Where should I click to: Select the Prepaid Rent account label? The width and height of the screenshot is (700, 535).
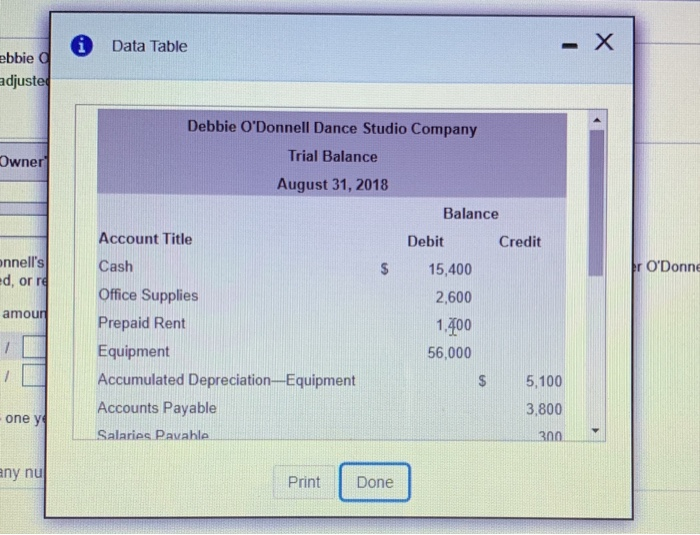[142, 323]
